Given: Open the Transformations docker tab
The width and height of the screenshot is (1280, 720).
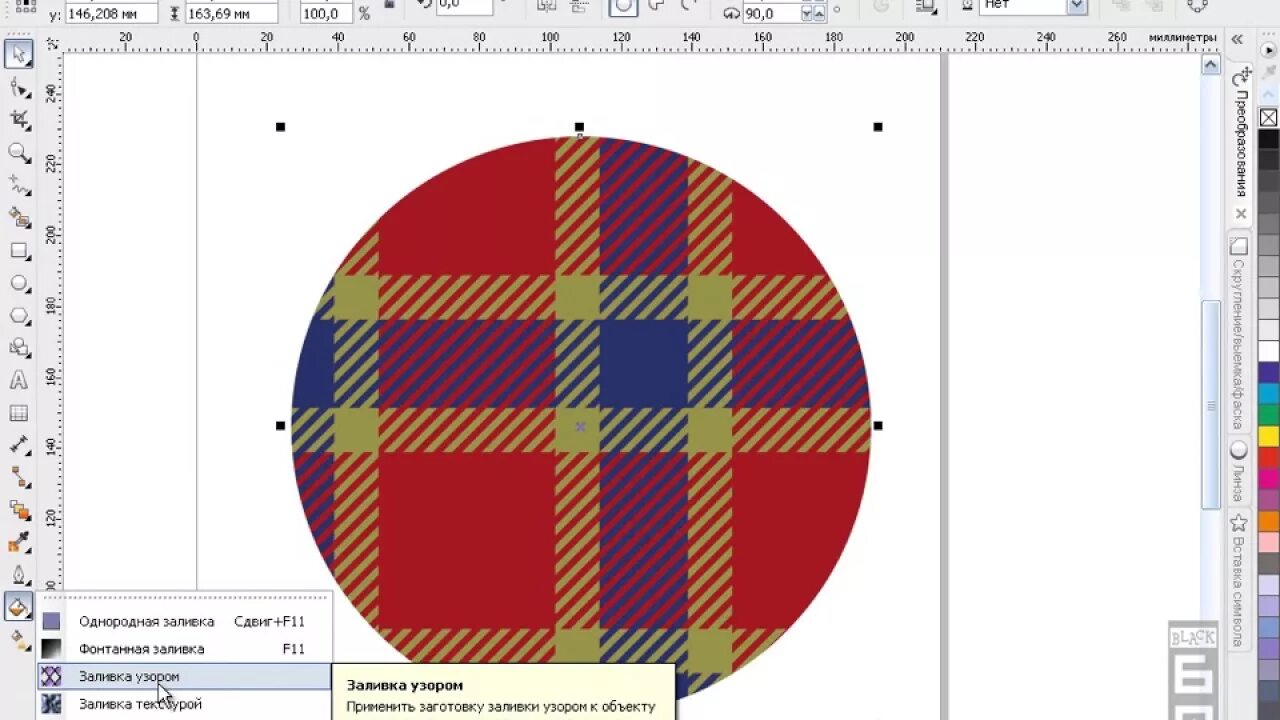Looking at the screenshot, I should pos(1241,145).
